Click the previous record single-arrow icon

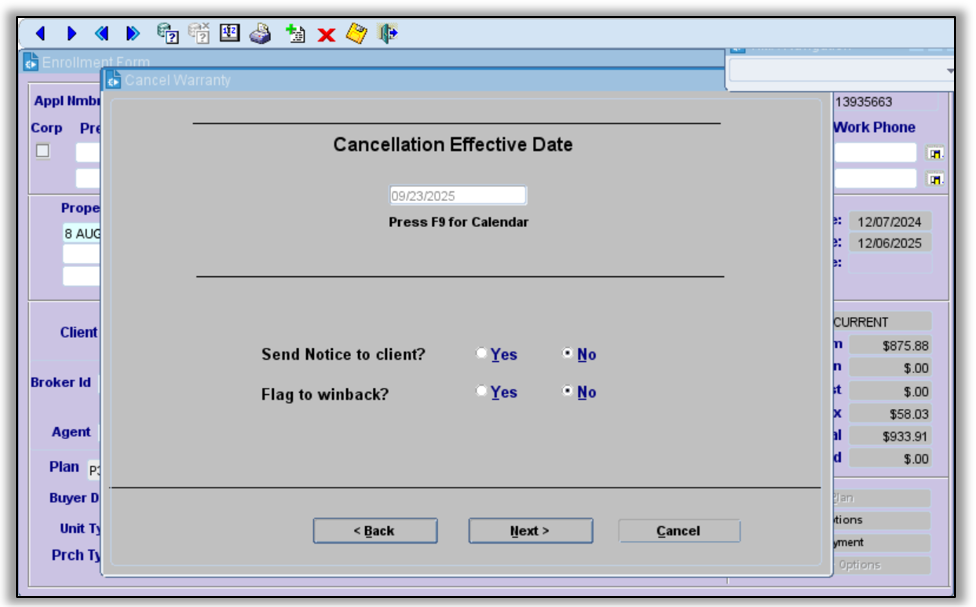pos(40,34)
